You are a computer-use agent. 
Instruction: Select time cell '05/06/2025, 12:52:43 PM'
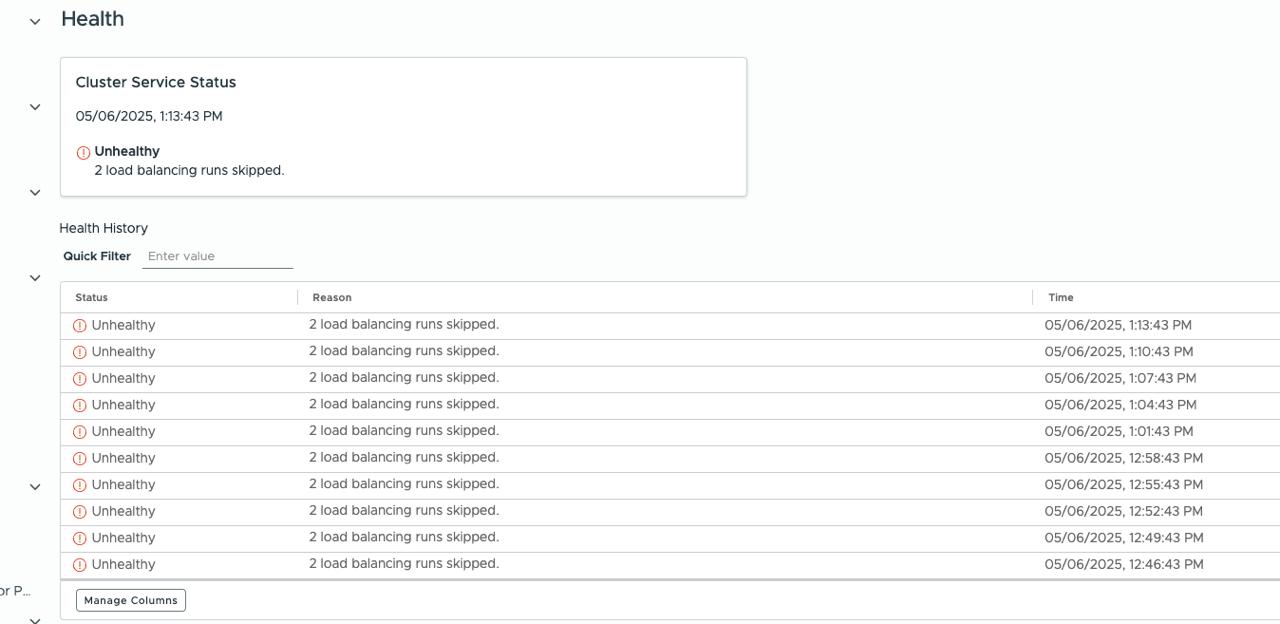coord(1124,511)
